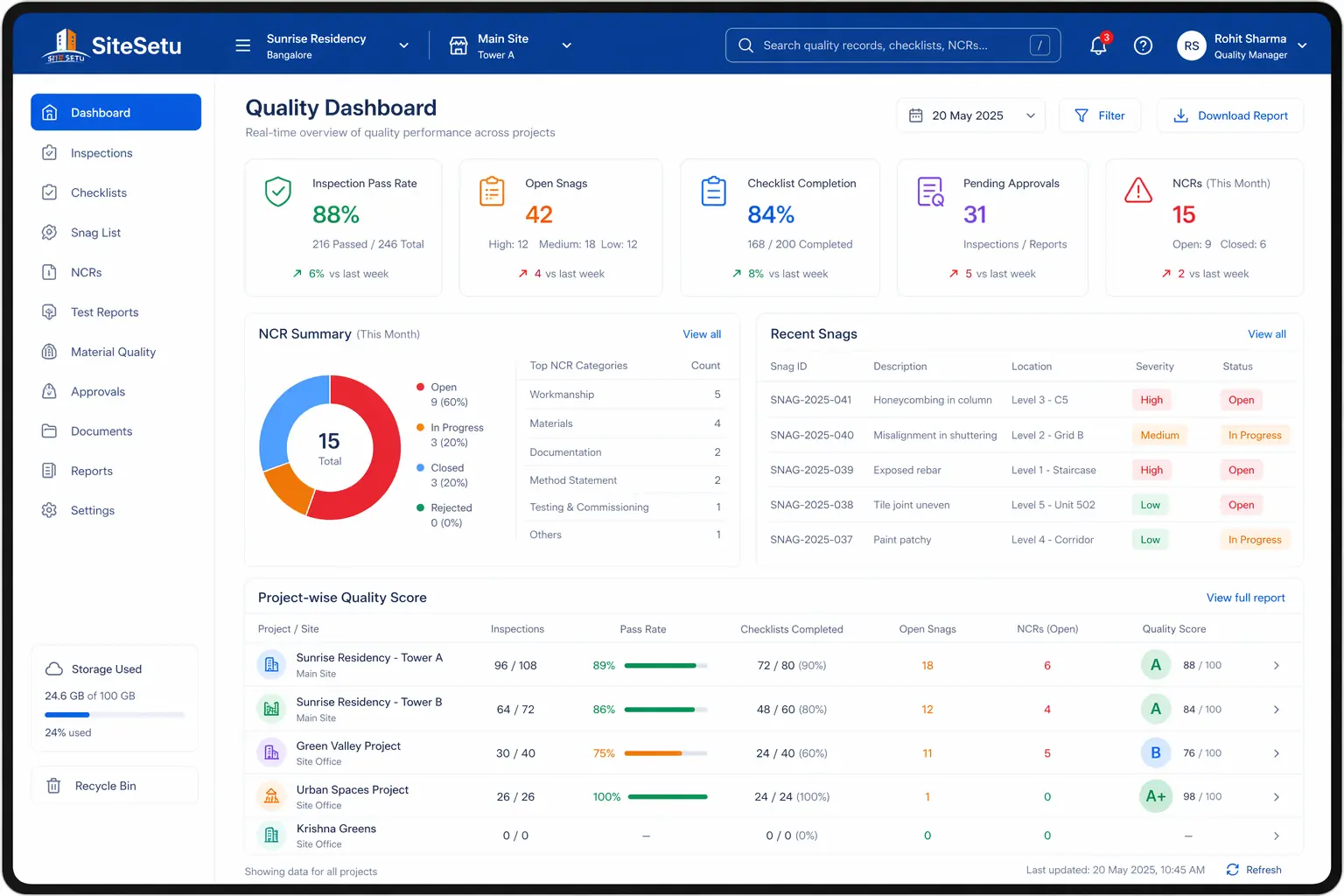This screenshot has height=896, width=1344.
Task: Click the NCRs warning triangle icon
Action: tap(1138, 190)
